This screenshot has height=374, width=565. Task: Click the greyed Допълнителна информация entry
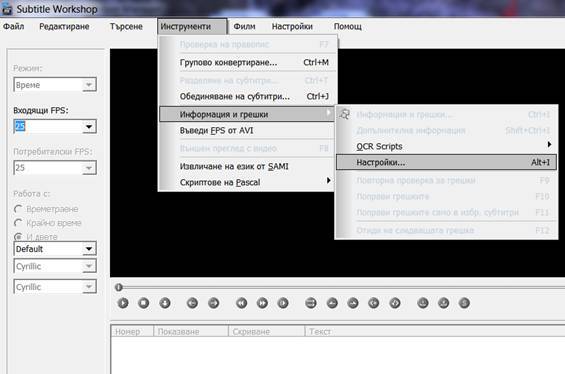point(446,130)
